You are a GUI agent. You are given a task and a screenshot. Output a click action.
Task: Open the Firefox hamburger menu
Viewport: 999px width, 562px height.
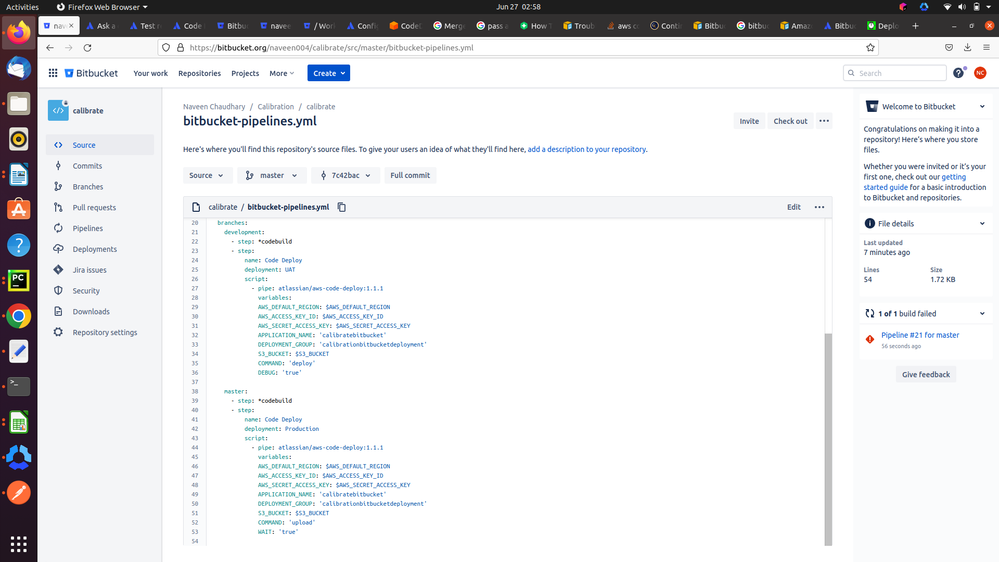[986, 48]
